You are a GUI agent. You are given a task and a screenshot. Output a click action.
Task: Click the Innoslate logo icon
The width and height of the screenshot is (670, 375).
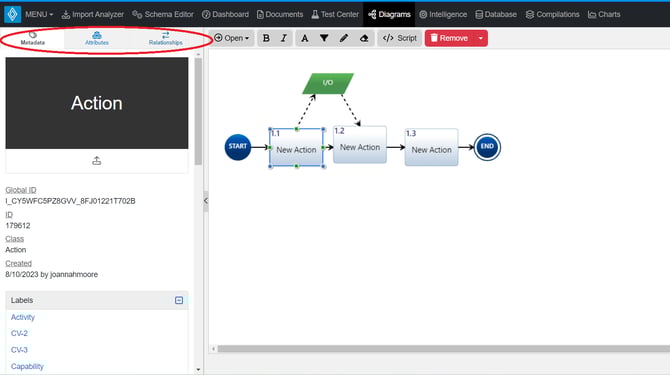point(12,14)
